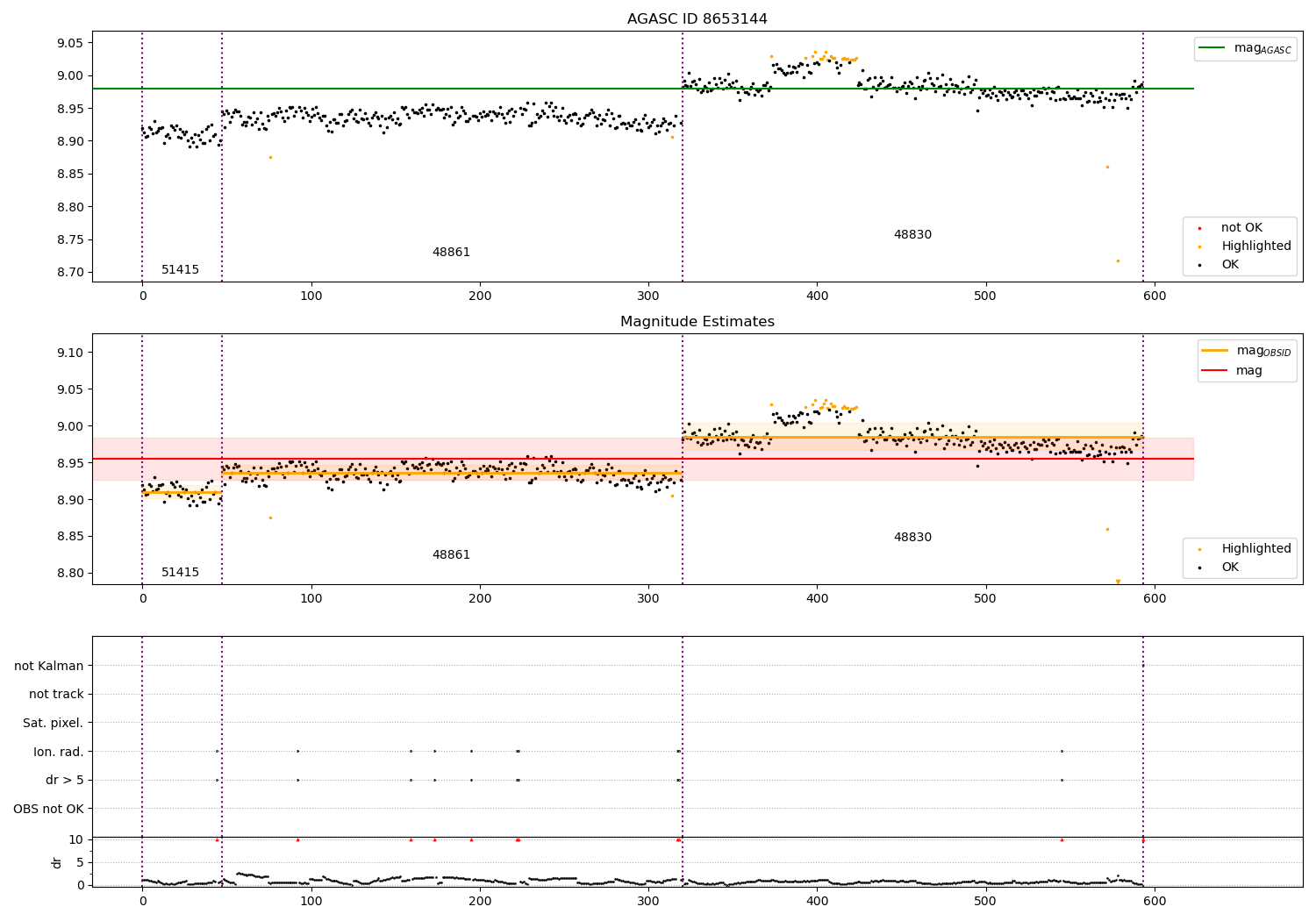Screen dimensions: 1316x921
Task: Click the 10 tick on the dr axis
Action: click(76, 840)
